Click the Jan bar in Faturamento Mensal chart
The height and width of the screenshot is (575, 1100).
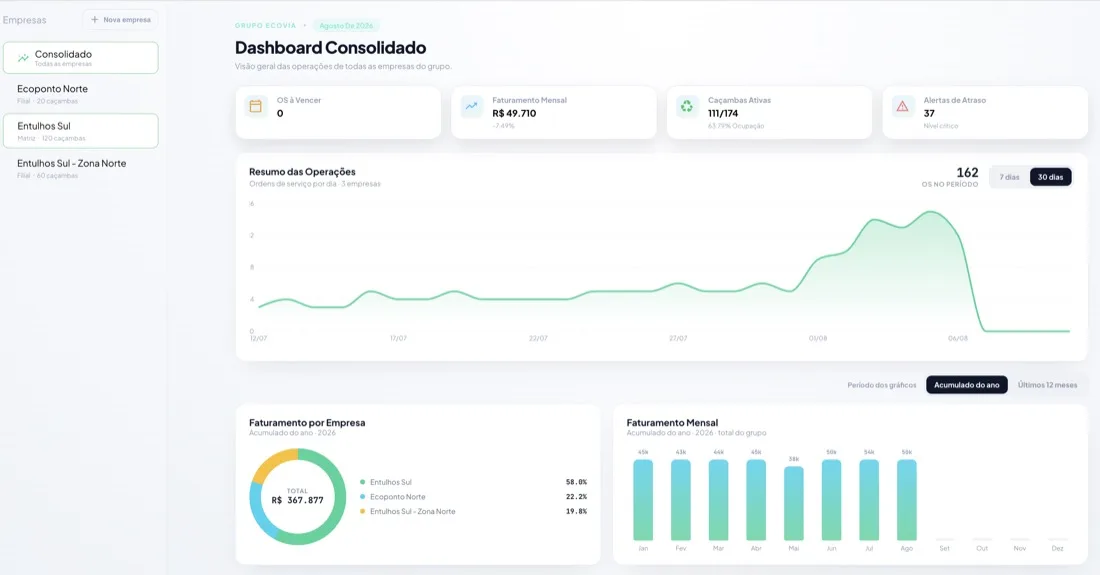pos(643,500)
